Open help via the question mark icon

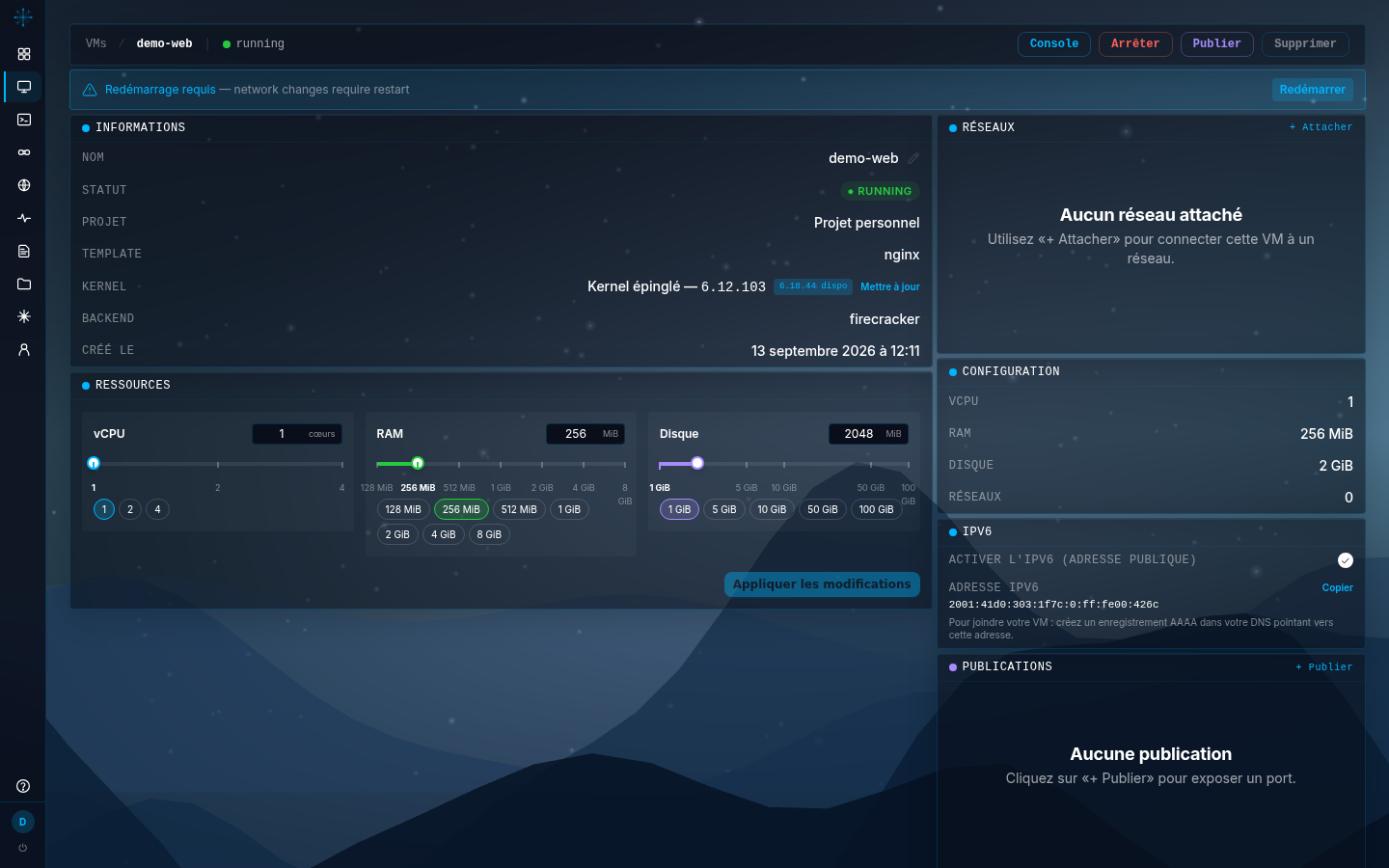pos(23,786)
